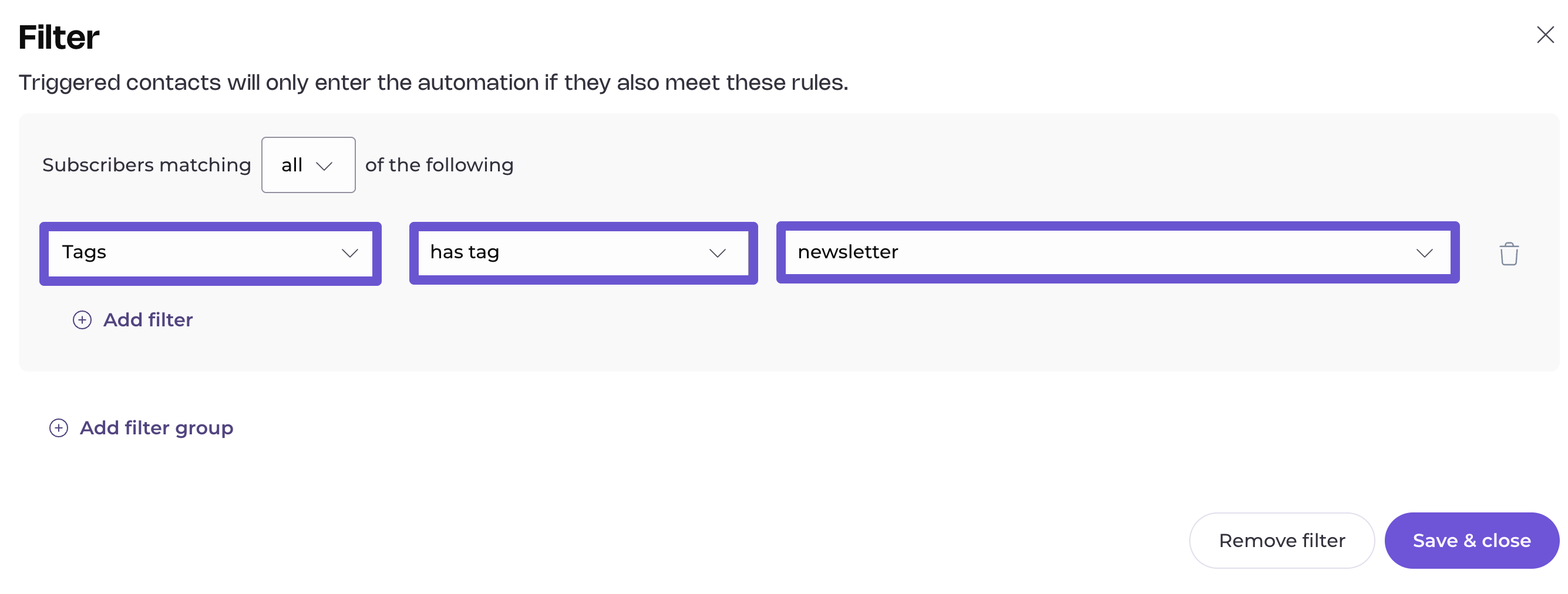
Task: Click the Add filter link
Action: point(148,320)
